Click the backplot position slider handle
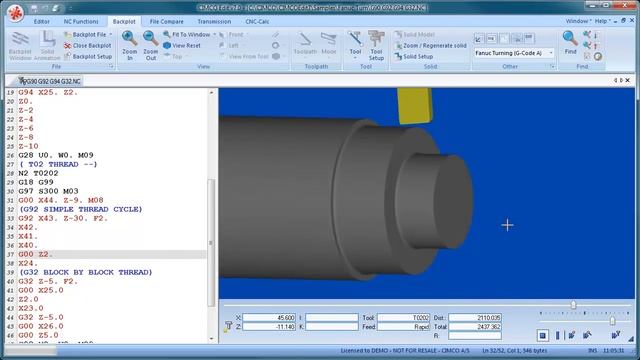The width and height of the screenshot is (640, 360). point(573,305)
